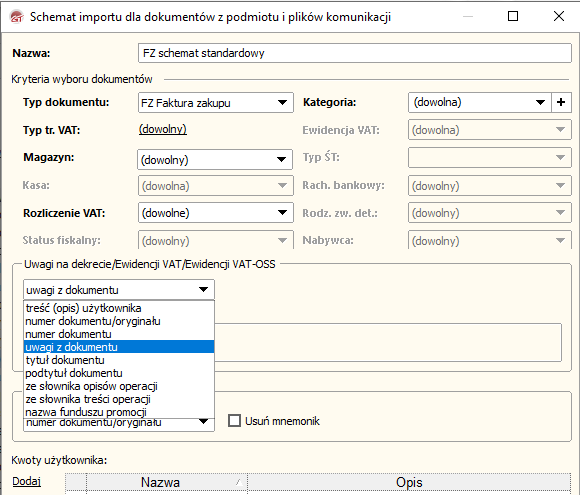Click into the Nazwa input field
This screenshot has height=495, width=580.
355,53
